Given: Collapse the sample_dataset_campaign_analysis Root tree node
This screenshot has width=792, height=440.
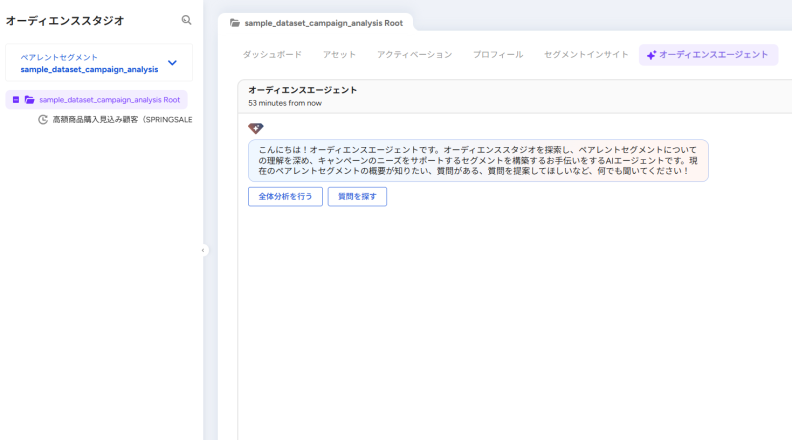Looking at the screenshot, I should tap(16, 100).
